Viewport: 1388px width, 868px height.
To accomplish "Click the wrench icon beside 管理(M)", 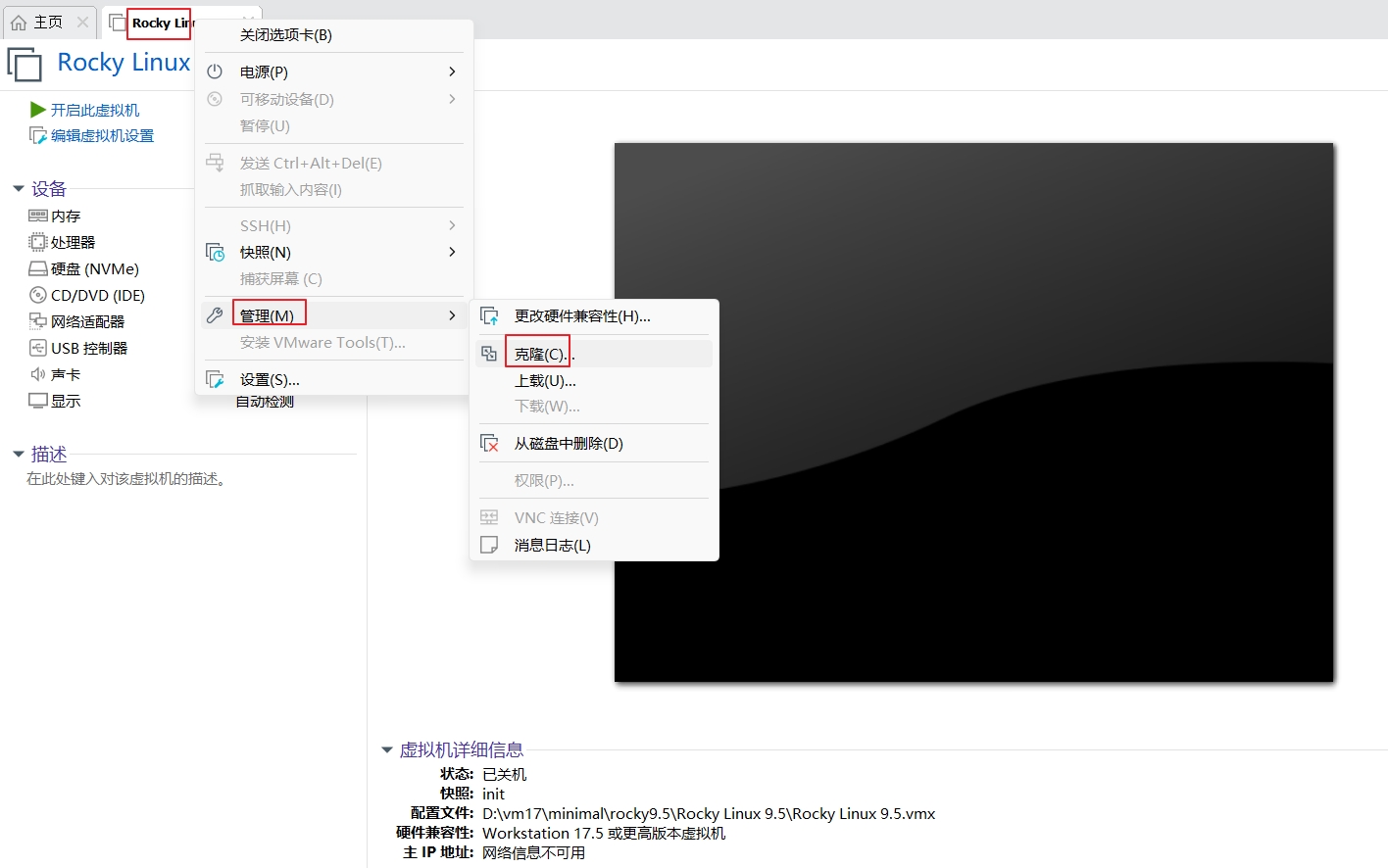I will (x=215, y=315).
